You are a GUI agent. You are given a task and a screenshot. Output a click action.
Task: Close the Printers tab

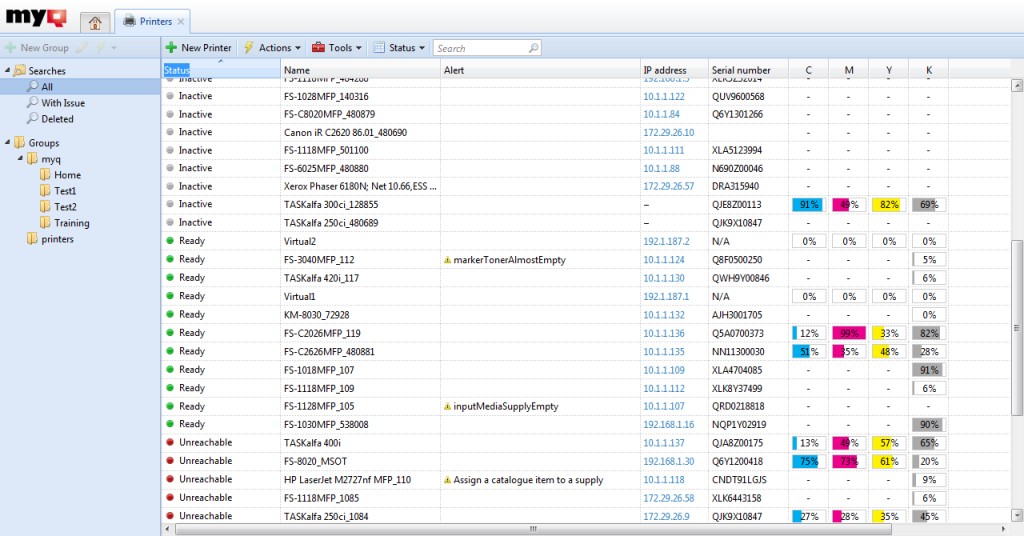181,22
